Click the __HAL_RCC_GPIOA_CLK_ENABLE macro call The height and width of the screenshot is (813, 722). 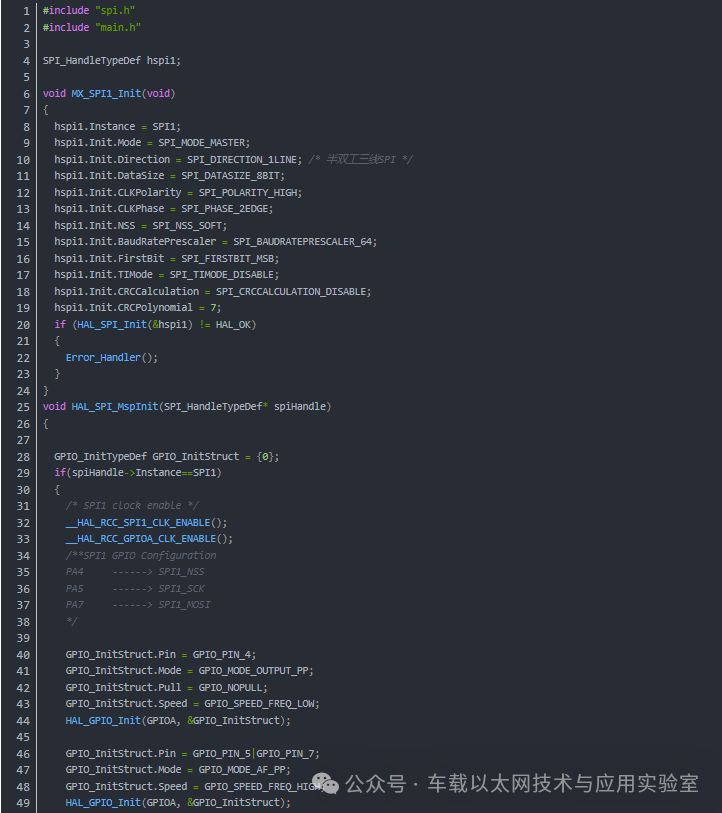pos(141,539)
